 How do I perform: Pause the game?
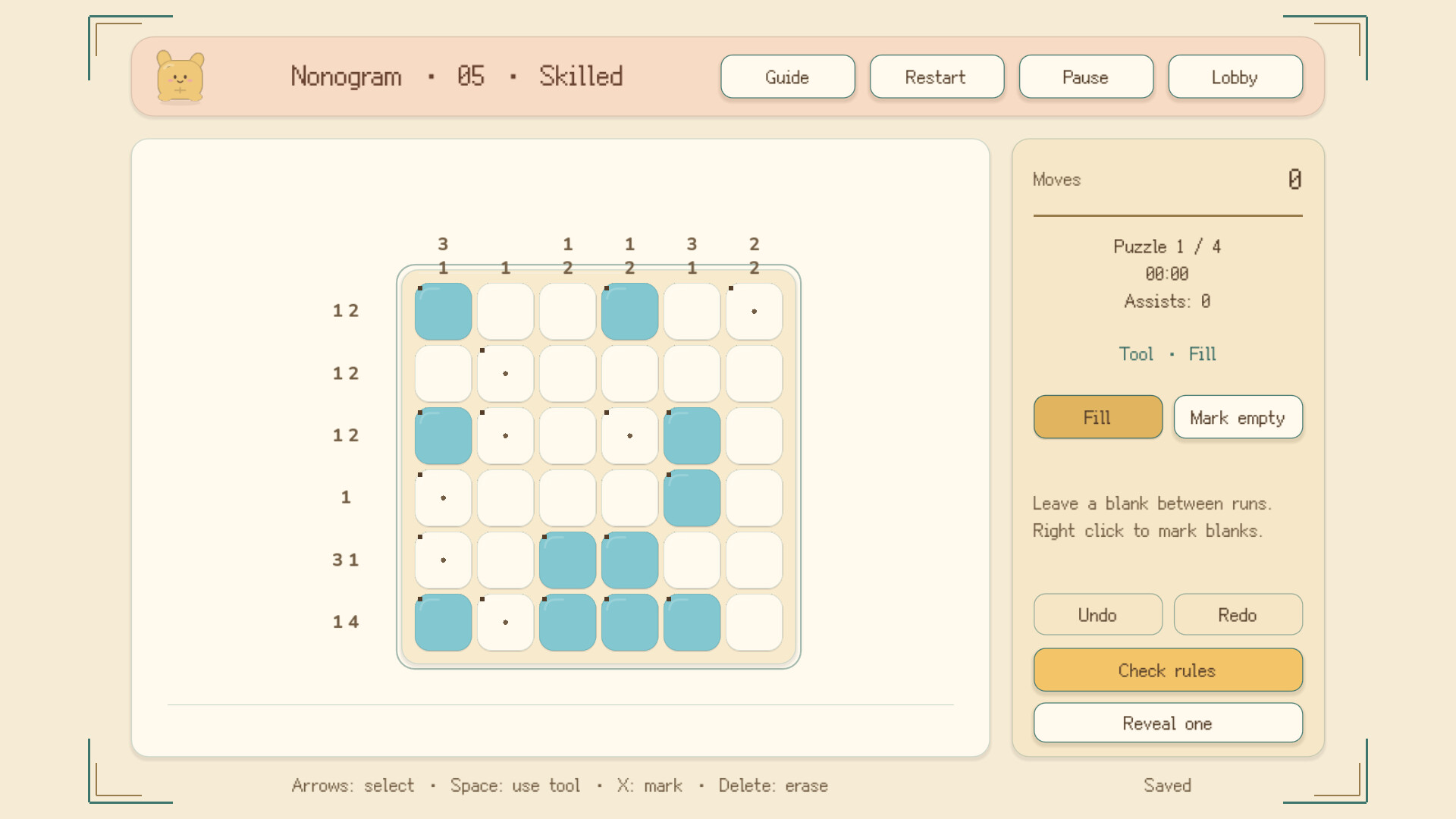tap(1086, 77)
